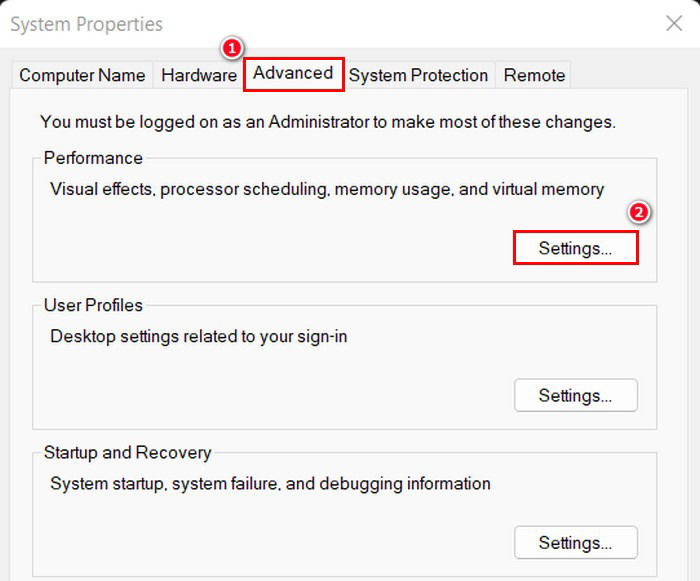Go to the System Protection tab

pyautogui.click(x=418, y=75)
